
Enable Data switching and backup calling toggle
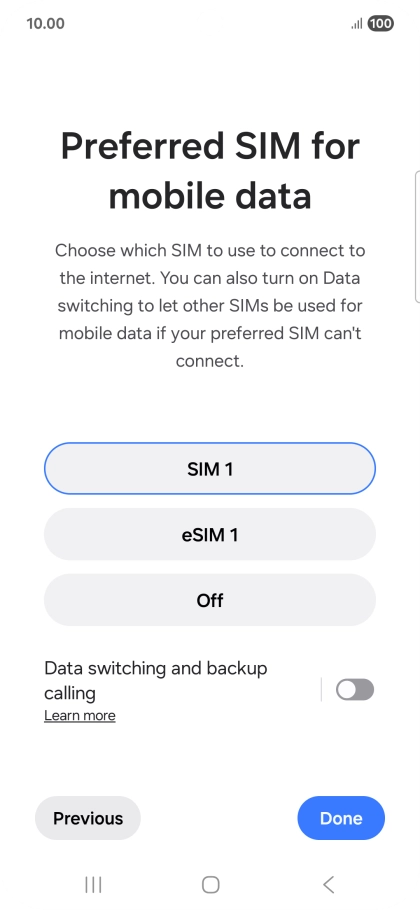(355, 690)
